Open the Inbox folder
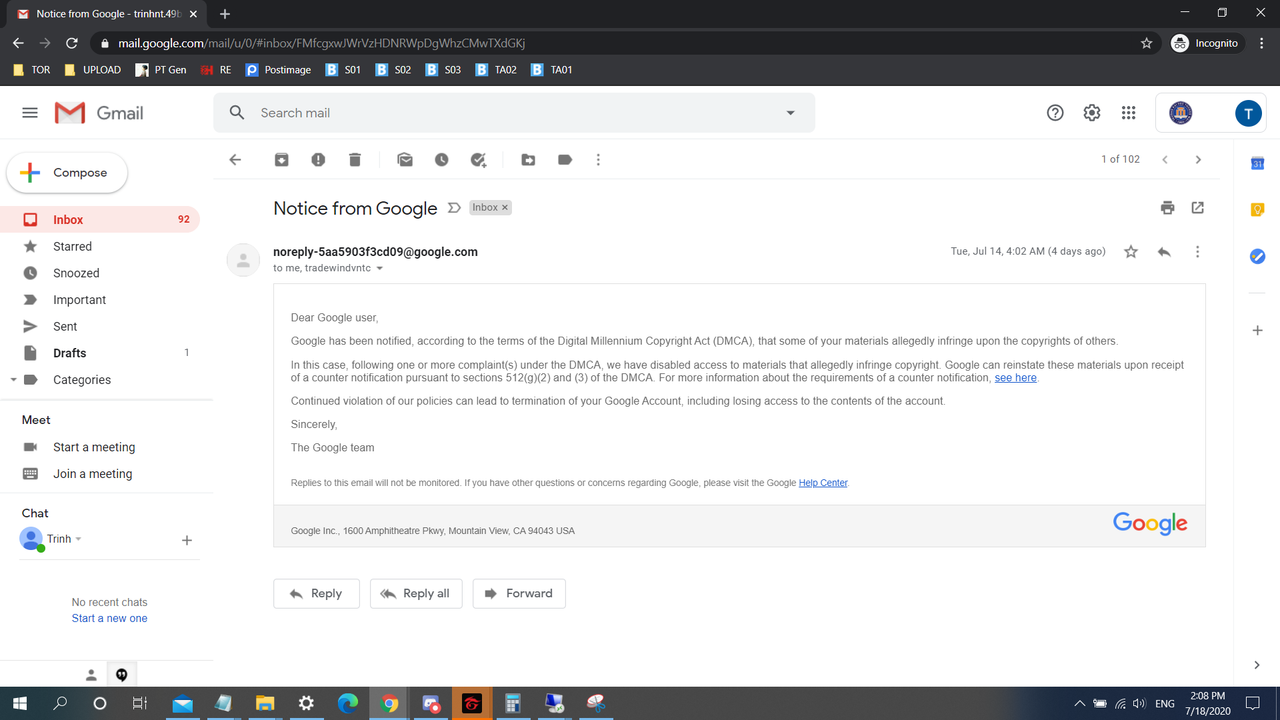Image resolution: width=1280 pixels, height=720 pixels. (100, 219)
